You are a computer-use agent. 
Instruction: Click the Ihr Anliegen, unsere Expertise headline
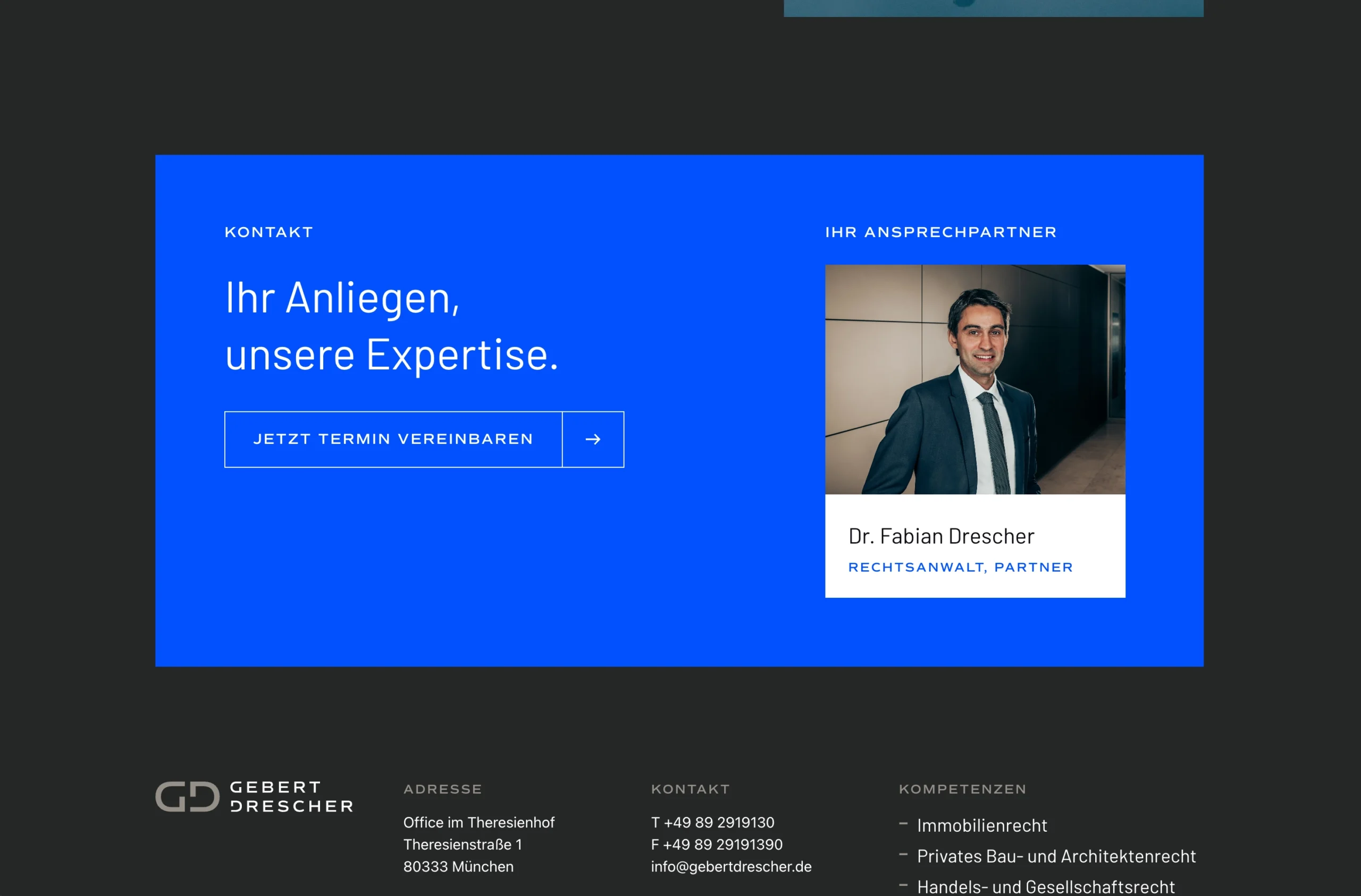(391, 326)
